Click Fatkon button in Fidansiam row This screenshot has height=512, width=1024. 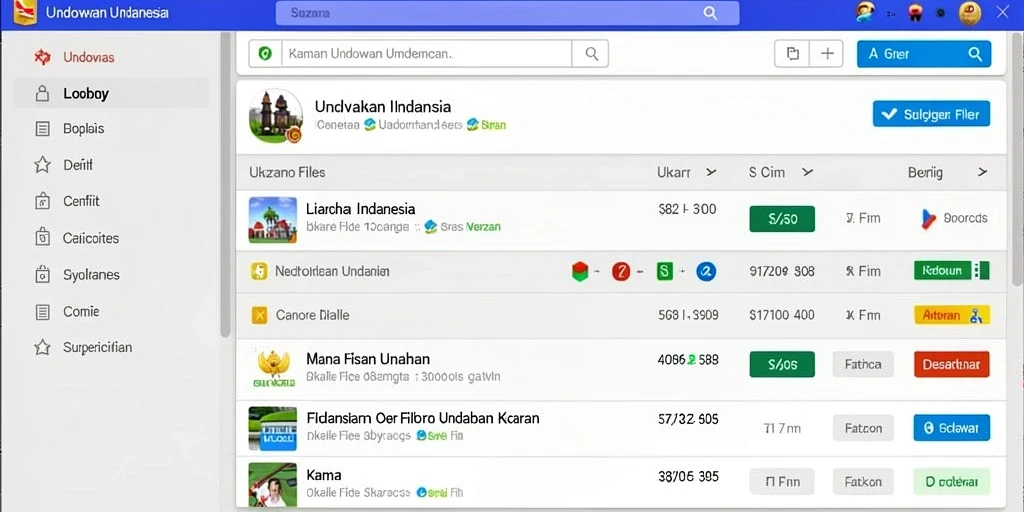[863, 428]
